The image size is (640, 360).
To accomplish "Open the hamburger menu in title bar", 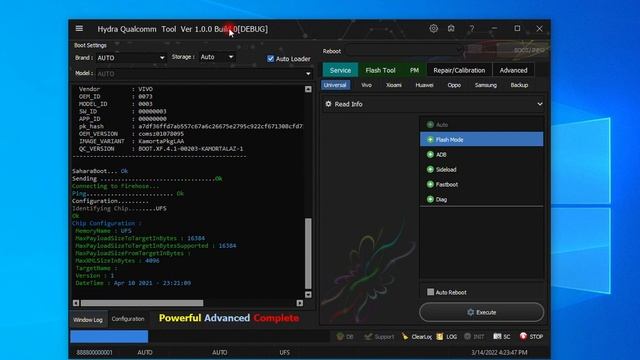I will (79, 28).
